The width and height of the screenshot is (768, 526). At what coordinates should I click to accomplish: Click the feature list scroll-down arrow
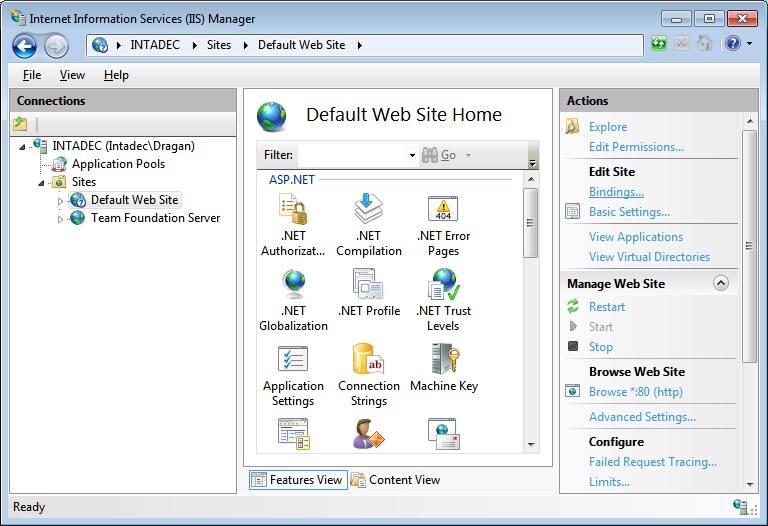[x=531, y=445]
